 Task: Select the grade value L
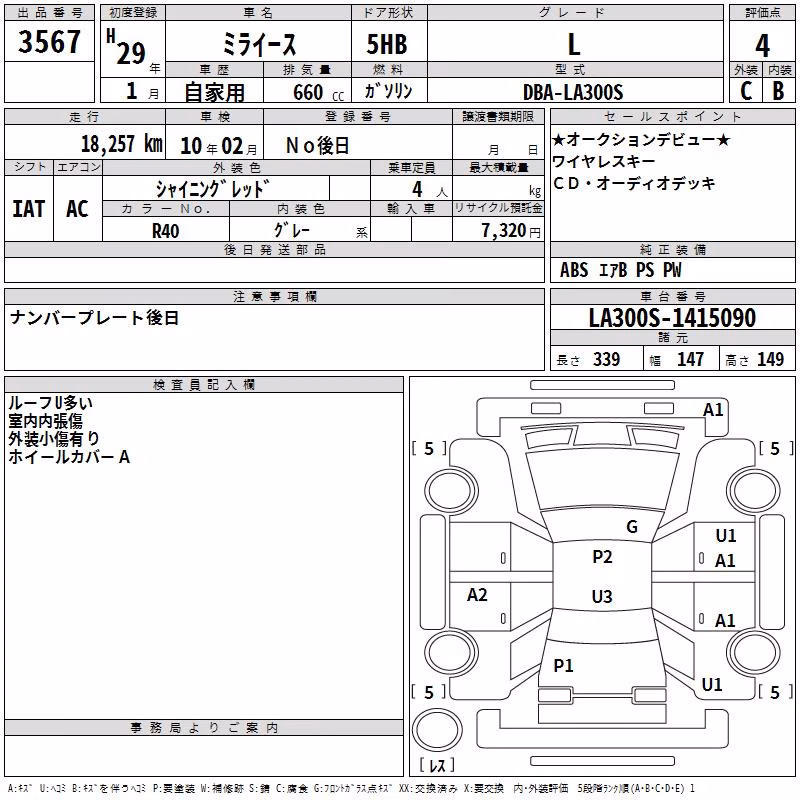click(x=574, y=44)
